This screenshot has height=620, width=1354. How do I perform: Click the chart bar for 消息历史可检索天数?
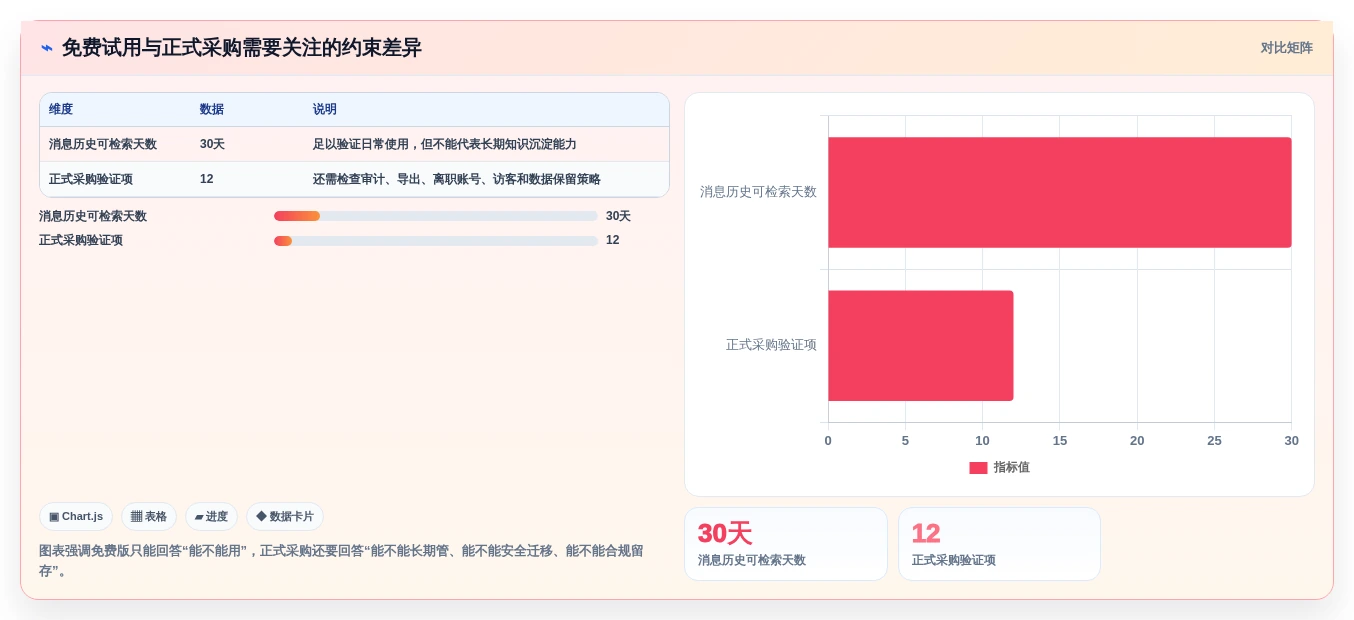click(1060, 192)
